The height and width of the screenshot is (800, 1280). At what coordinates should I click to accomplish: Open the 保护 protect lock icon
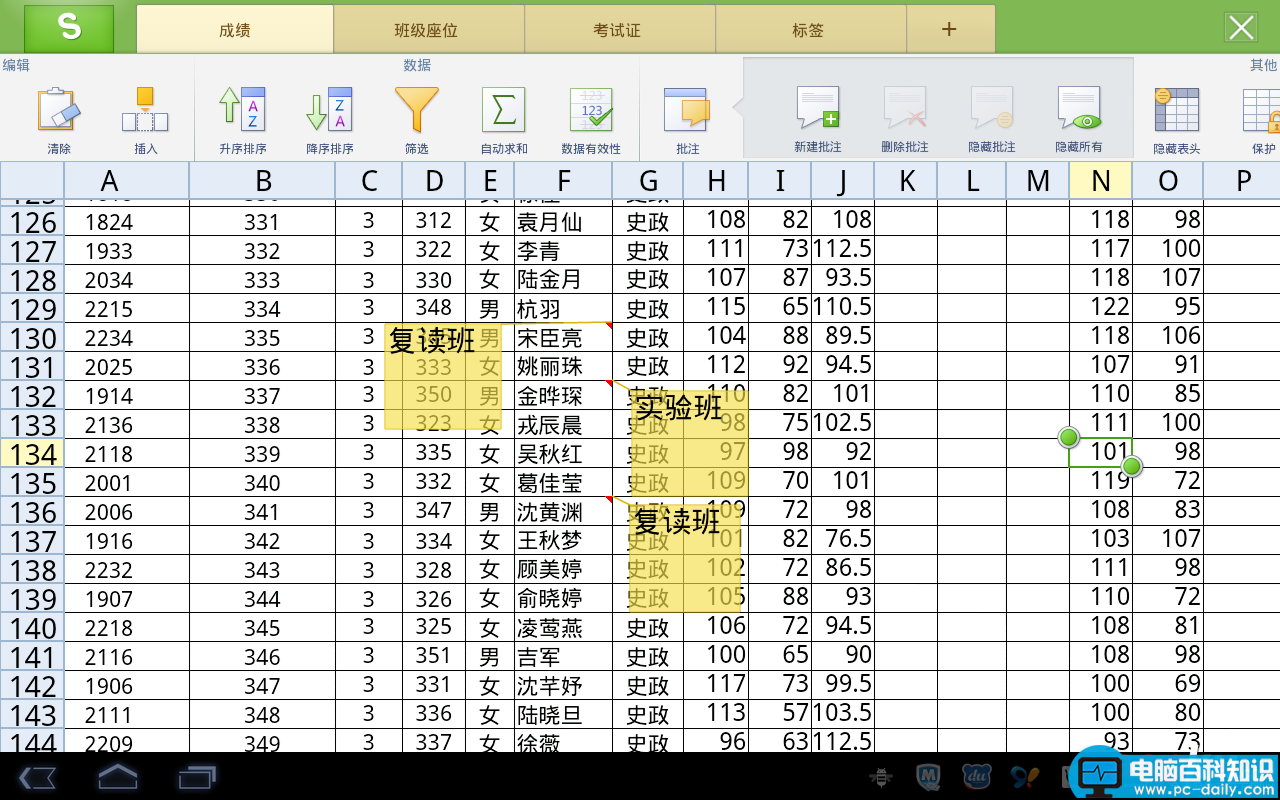pyautogui.click(x=1262, y=110)
